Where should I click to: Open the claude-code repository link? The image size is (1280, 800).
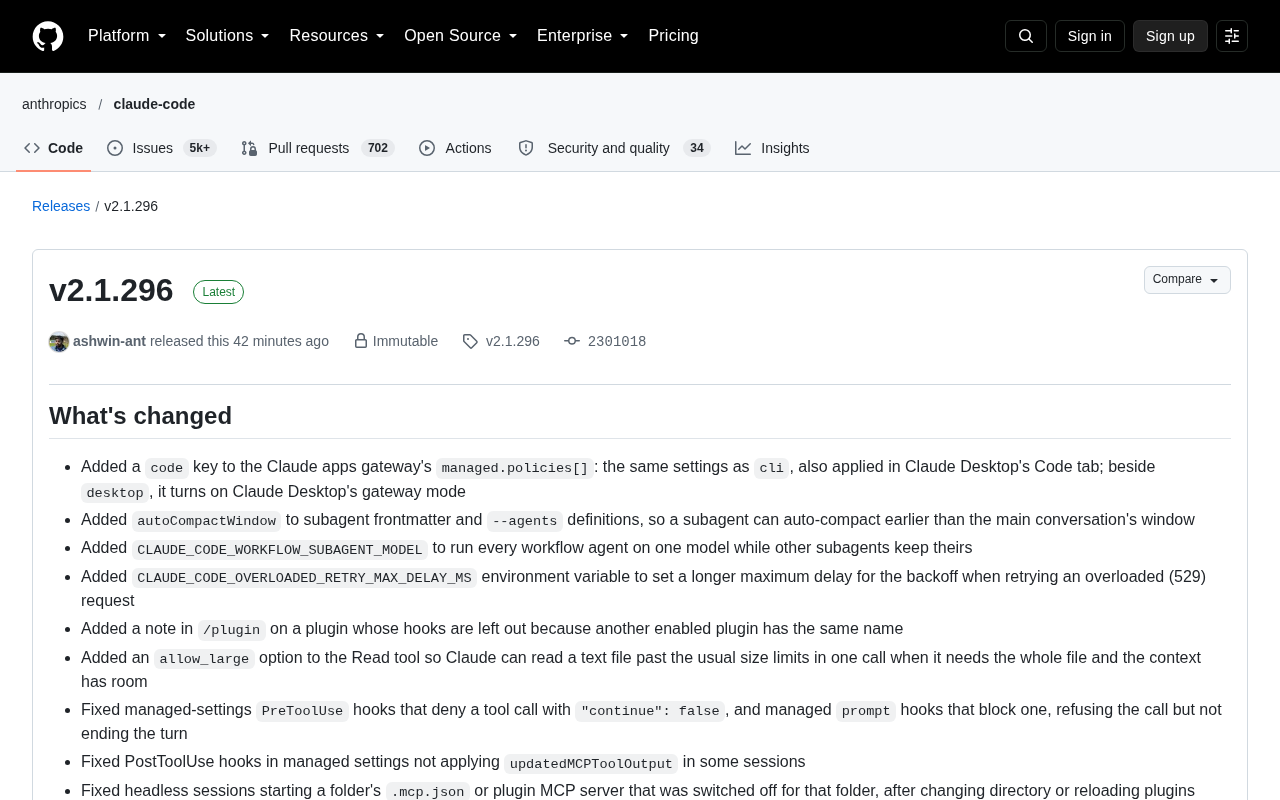point(154,104)
